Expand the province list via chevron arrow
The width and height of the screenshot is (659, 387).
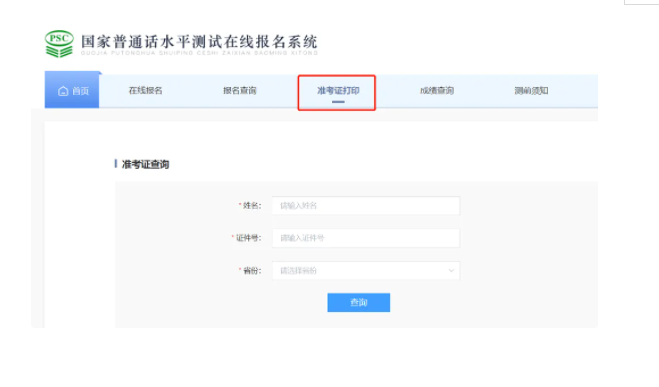[451, 271]
